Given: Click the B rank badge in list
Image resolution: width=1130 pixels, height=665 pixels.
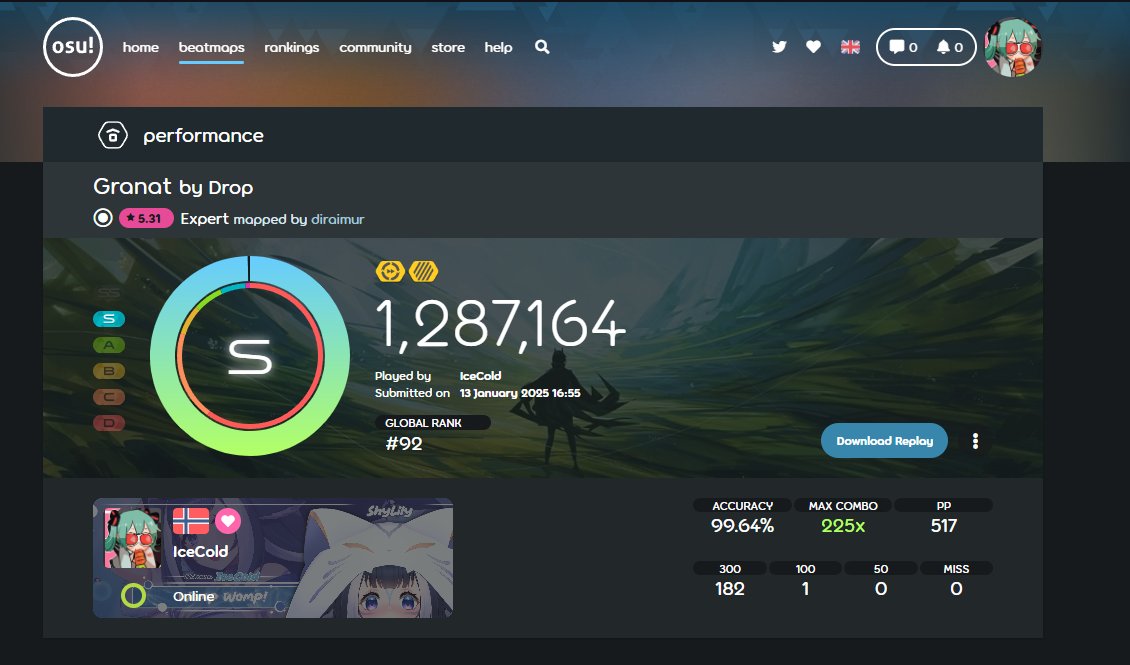Looking at the screenshot, I should tap(109, 371).
